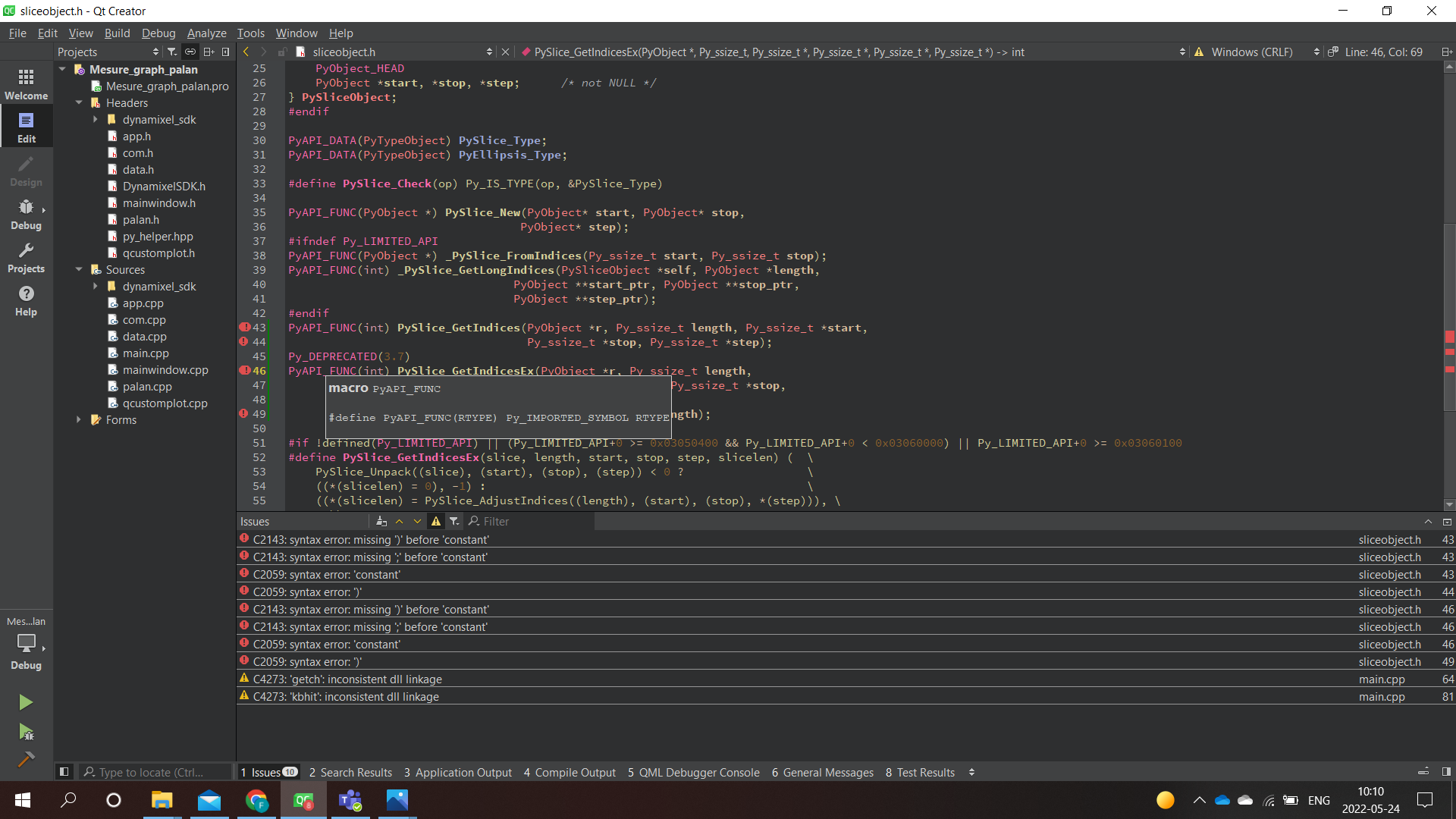The image size is (1456, 819).
Task: Select qcustomplot.h in Headers
Action: [x=158, y=253]
